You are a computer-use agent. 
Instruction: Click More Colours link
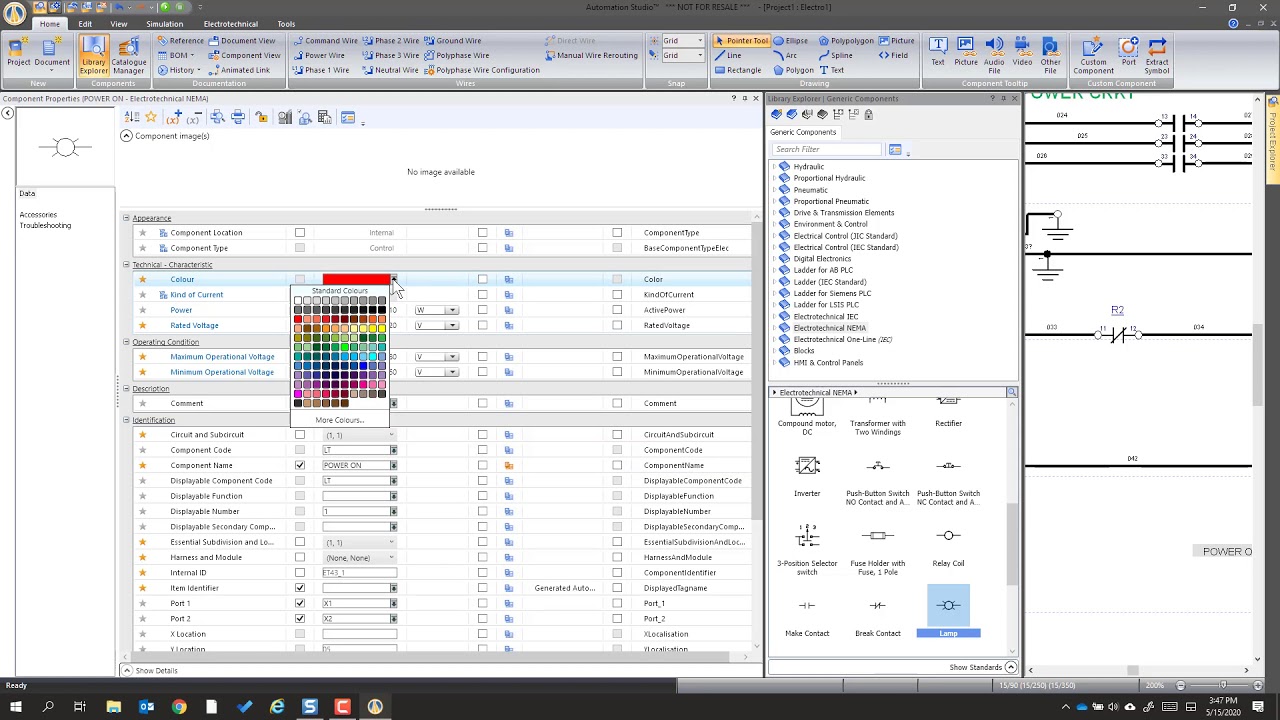[340, 420]
